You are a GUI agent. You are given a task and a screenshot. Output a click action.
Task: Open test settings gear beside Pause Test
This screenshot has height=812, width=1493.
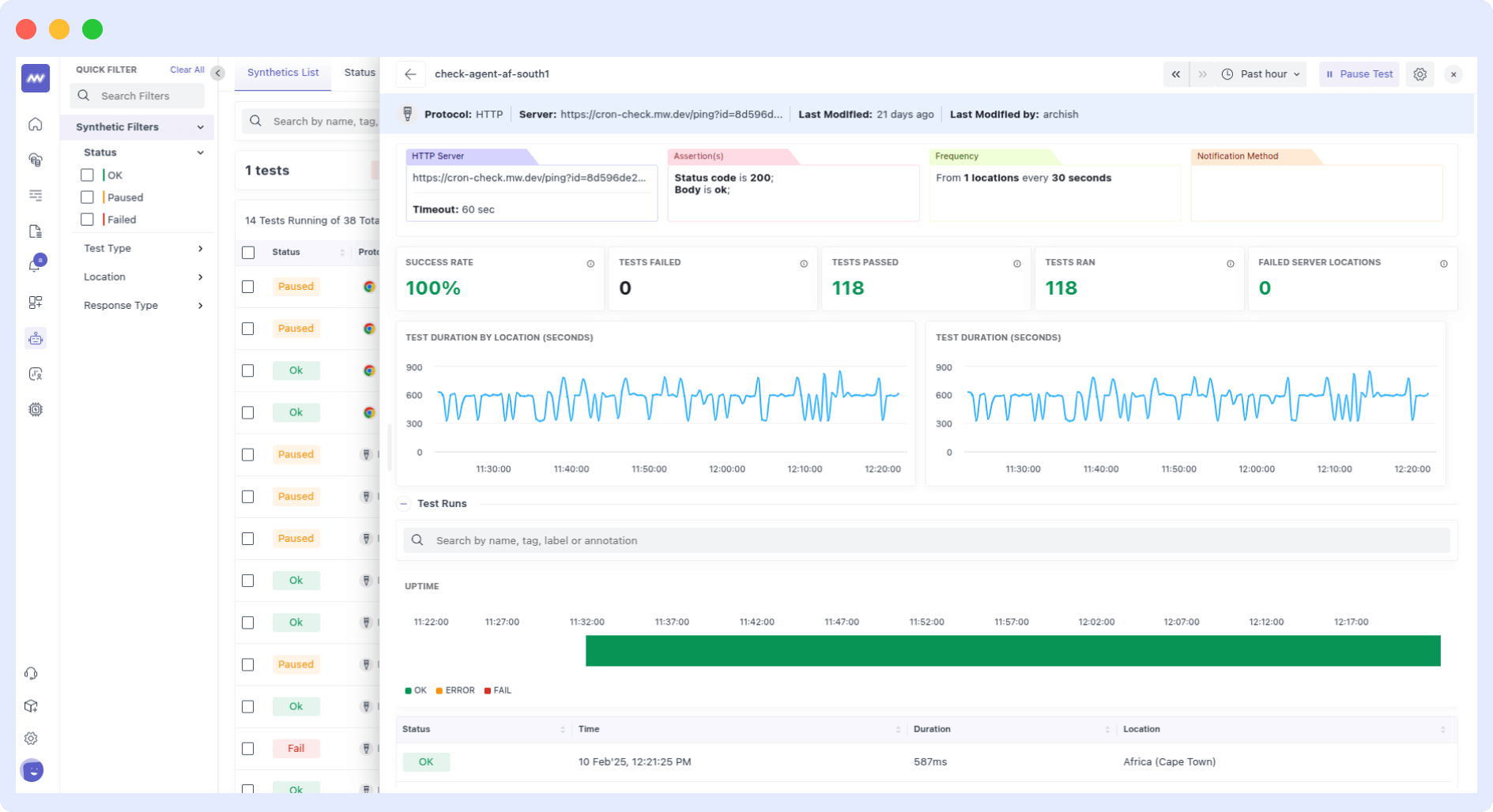click(x=1420, y=74)
